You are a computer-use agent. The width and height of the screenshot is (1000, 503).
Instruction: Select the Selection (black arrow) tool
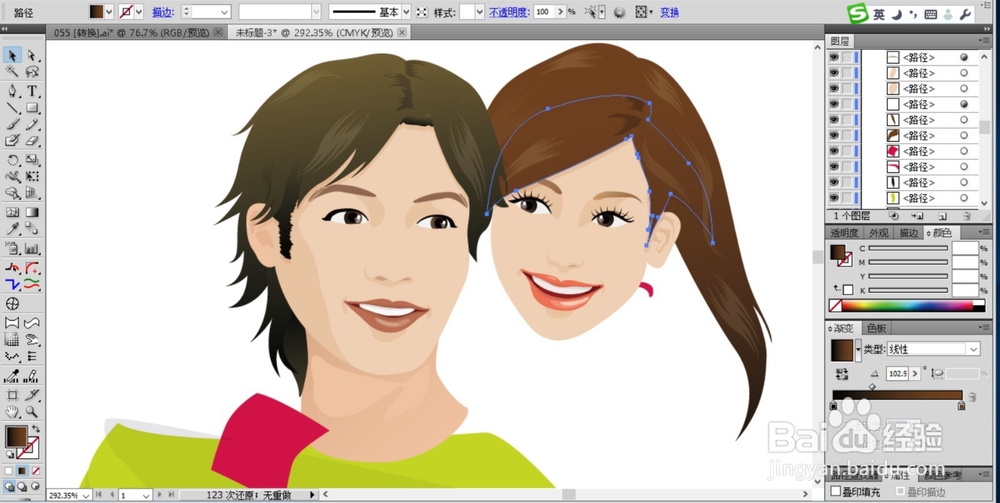click(12, 55)
